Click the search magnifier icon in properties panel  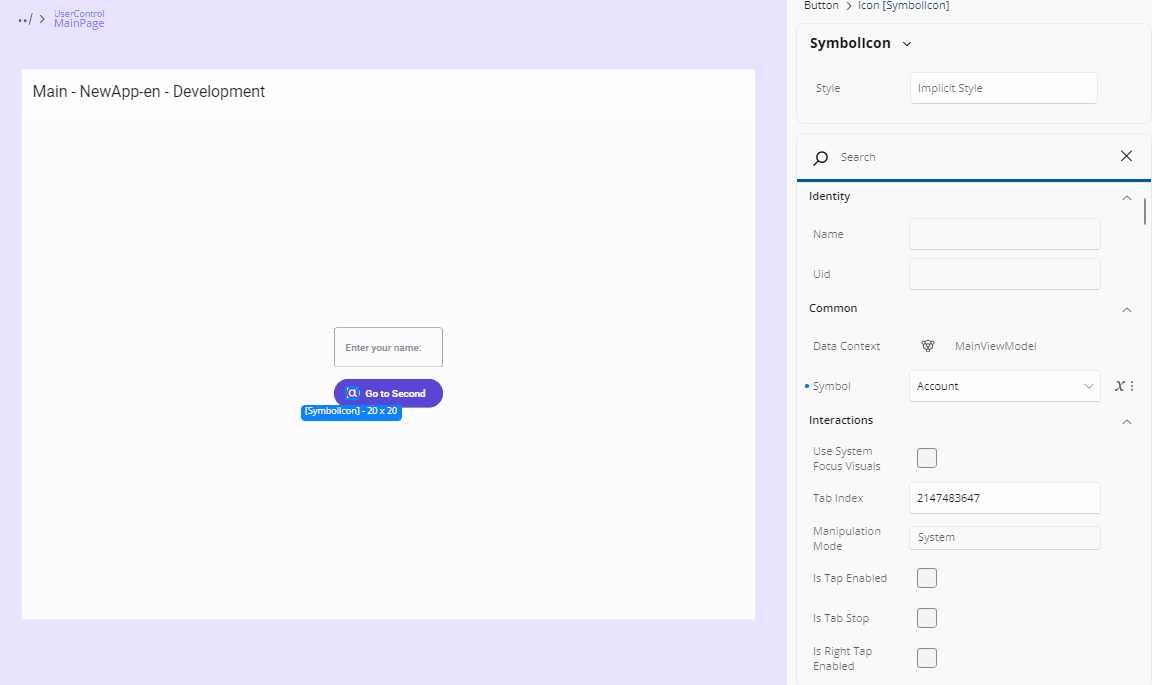[820, 157]
